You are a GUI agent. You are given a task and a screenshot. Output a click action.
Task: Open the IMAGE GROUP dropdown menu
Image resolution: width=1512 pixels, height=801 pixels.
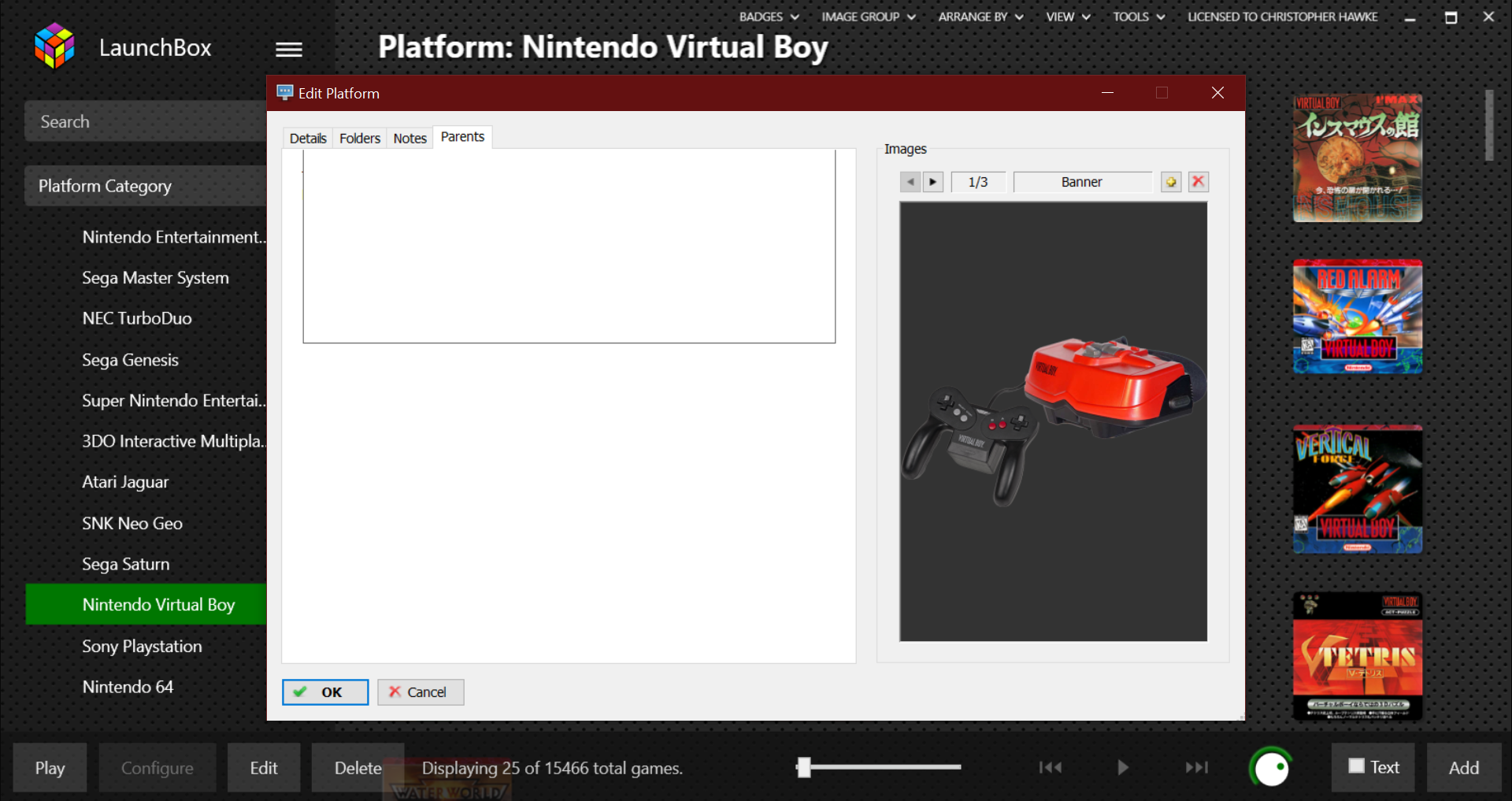tap(868, 17)
